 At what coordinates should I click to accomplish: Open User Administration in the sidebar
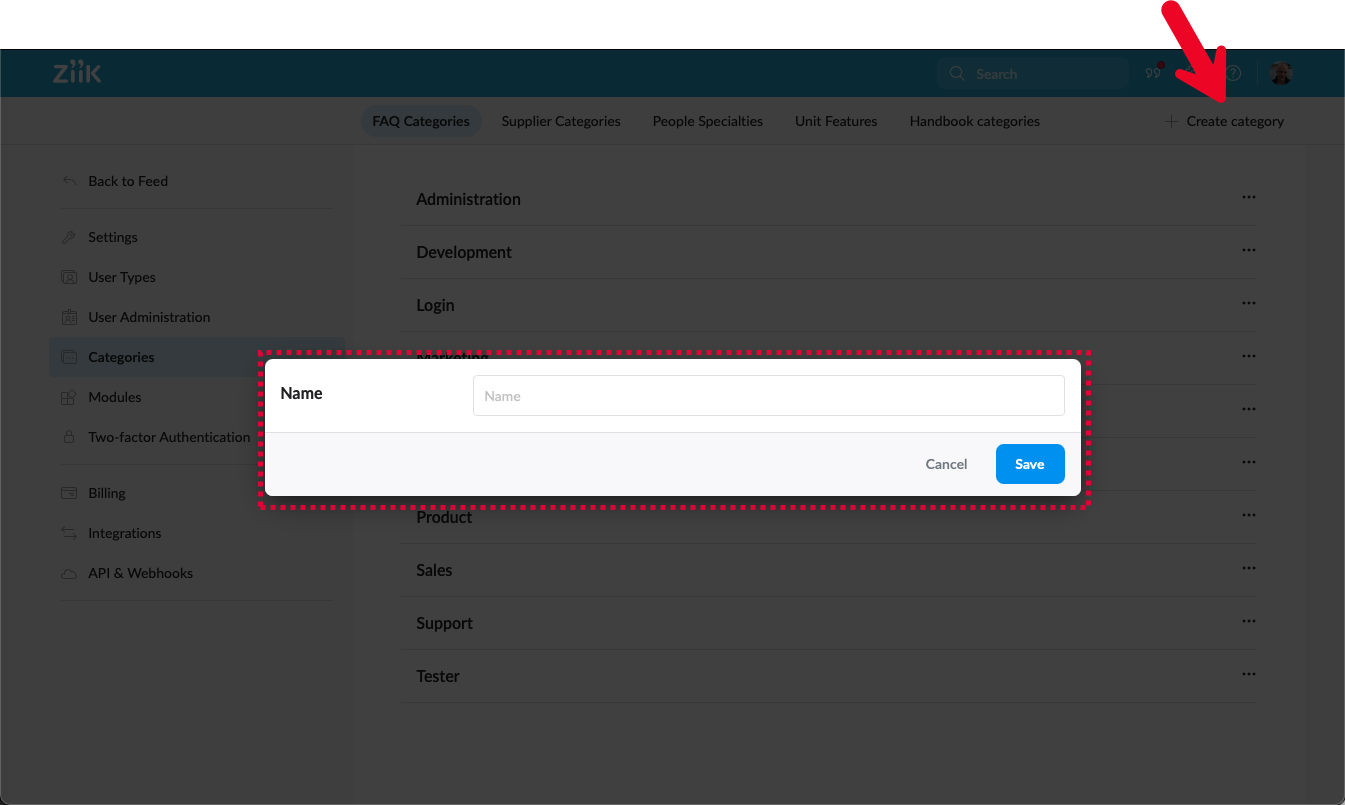tap(149, 317)
